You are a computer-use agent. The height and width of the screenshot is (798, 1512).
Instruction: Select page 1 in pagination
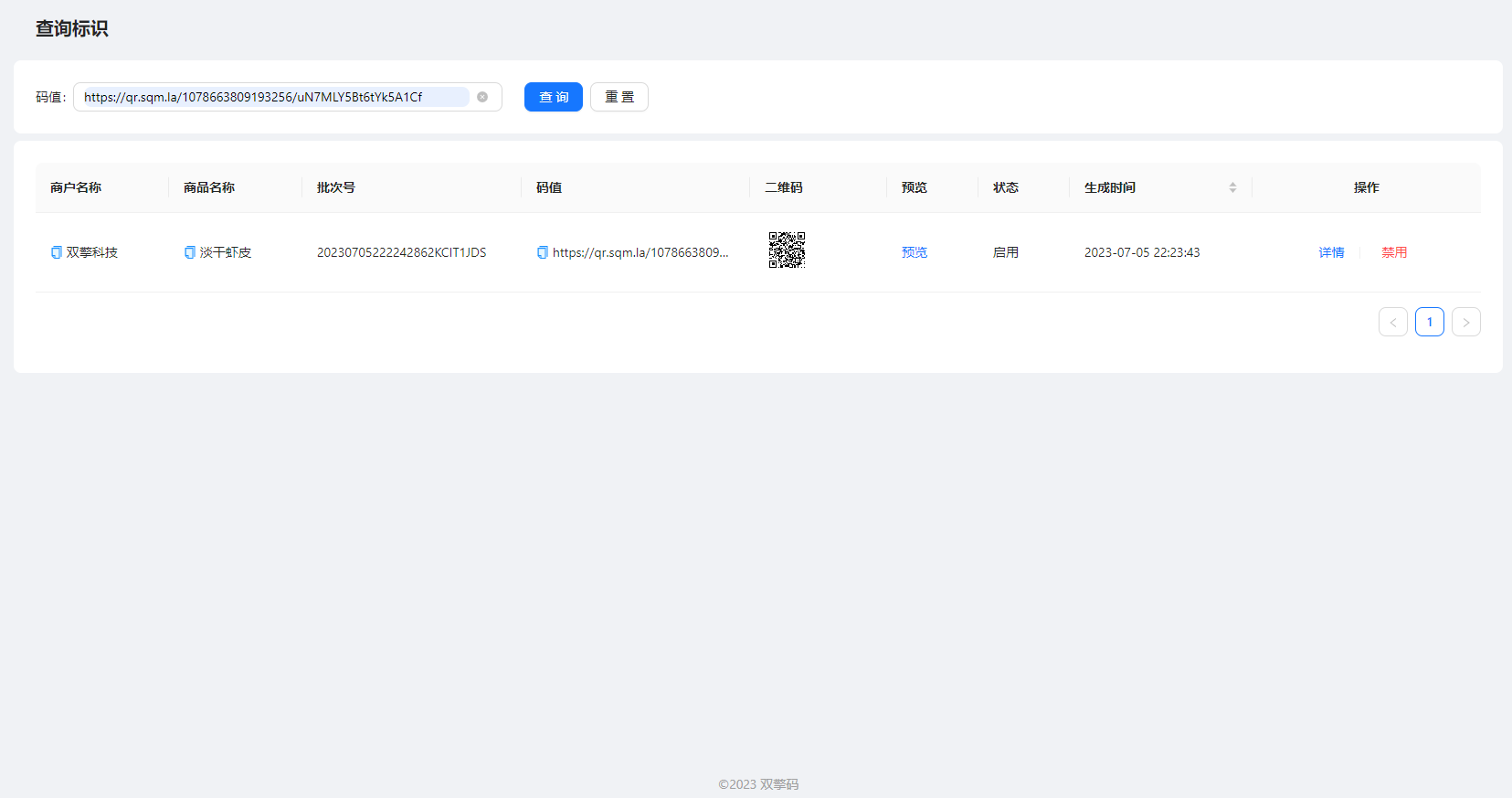[x=1430, y=322]
